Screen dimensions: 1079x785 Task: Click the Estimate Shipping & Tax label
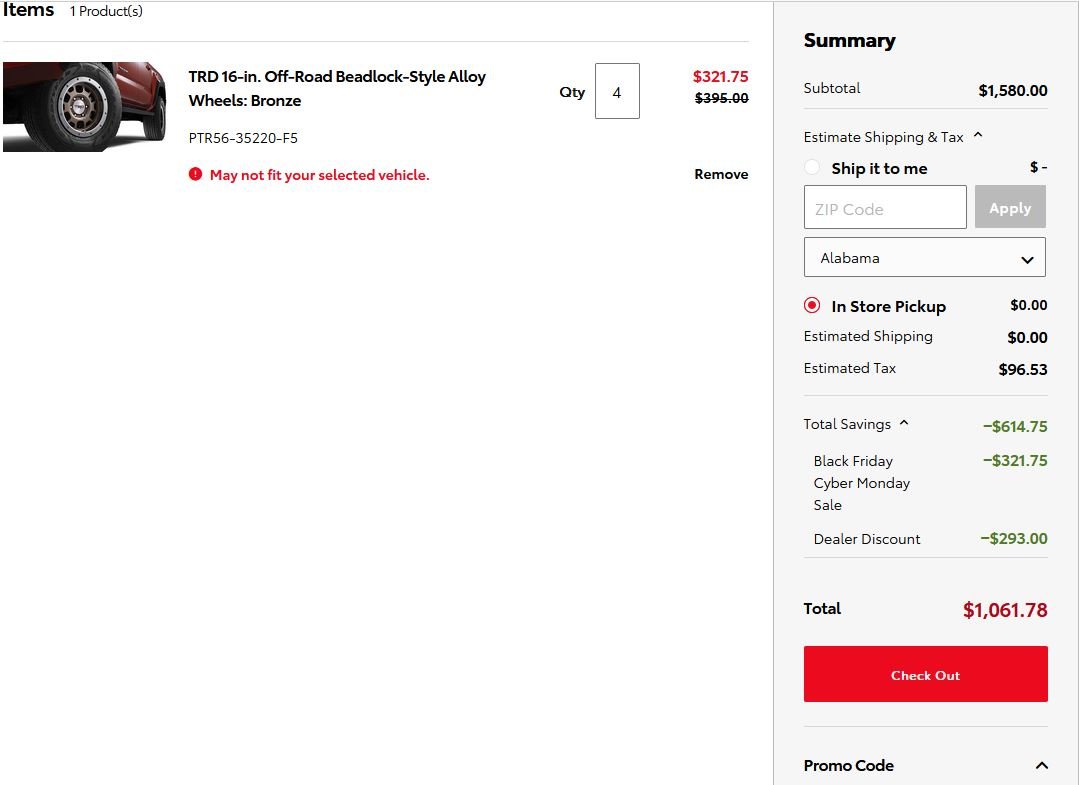click(x=883, y=137)
